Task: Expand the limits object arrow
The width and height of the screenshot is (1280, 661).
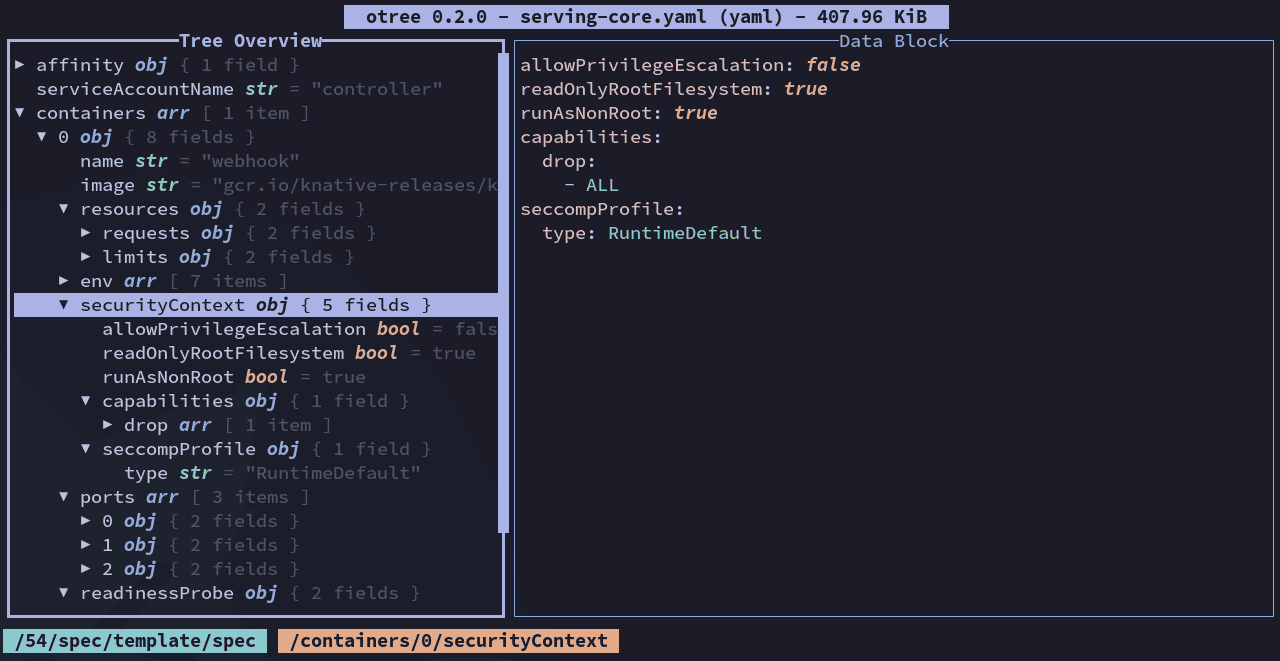Action: [86, 257]
